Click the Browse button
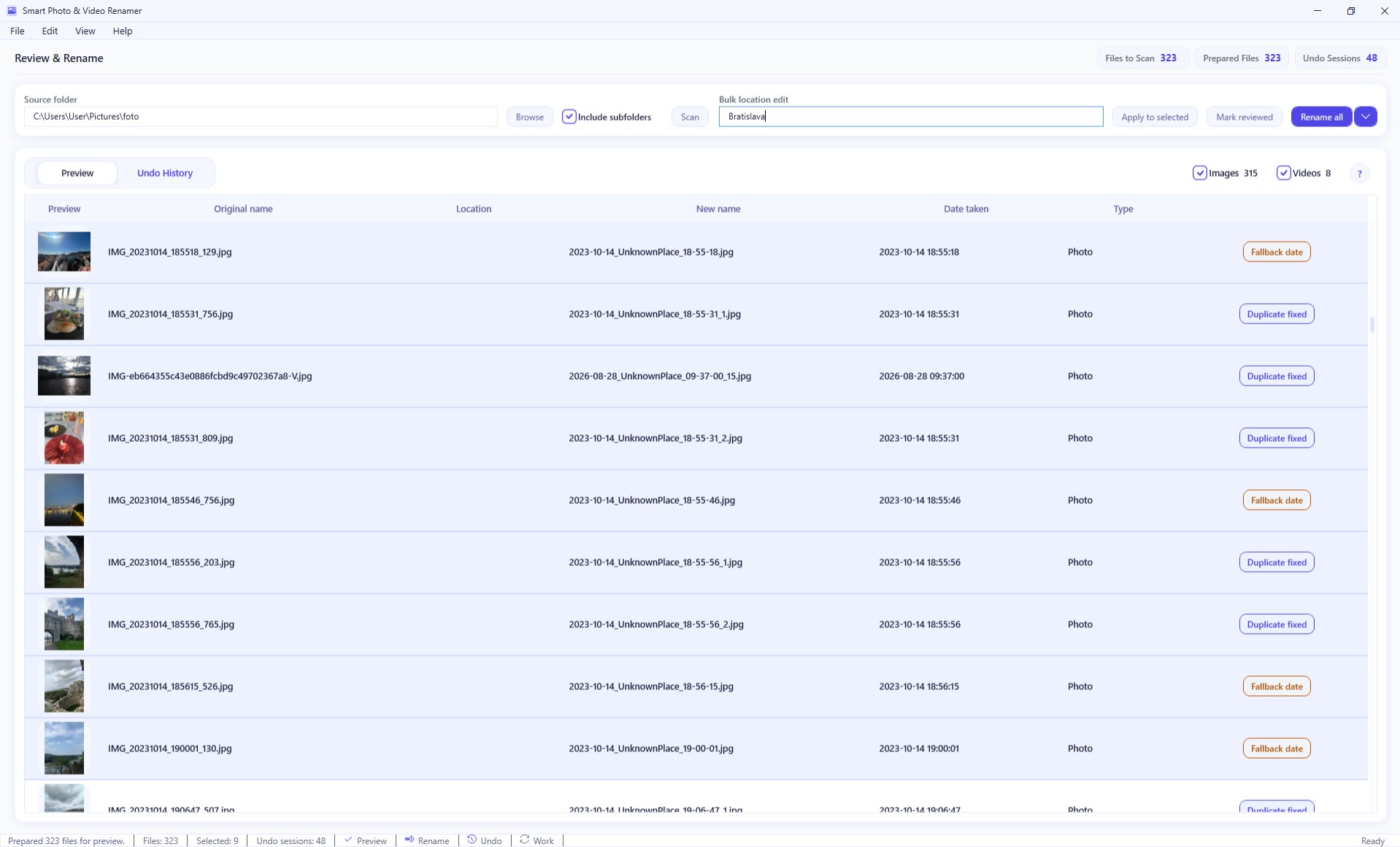Screen dimensions: 1400x847 (529, 117)
